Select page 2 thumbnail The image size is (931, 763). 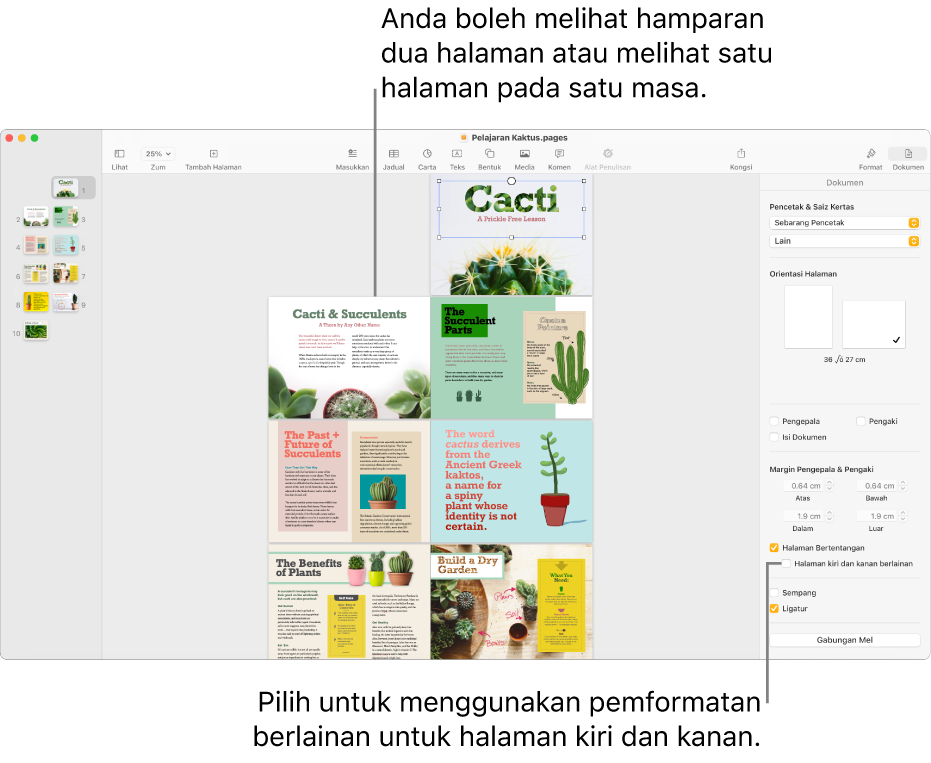pos(36,217)
